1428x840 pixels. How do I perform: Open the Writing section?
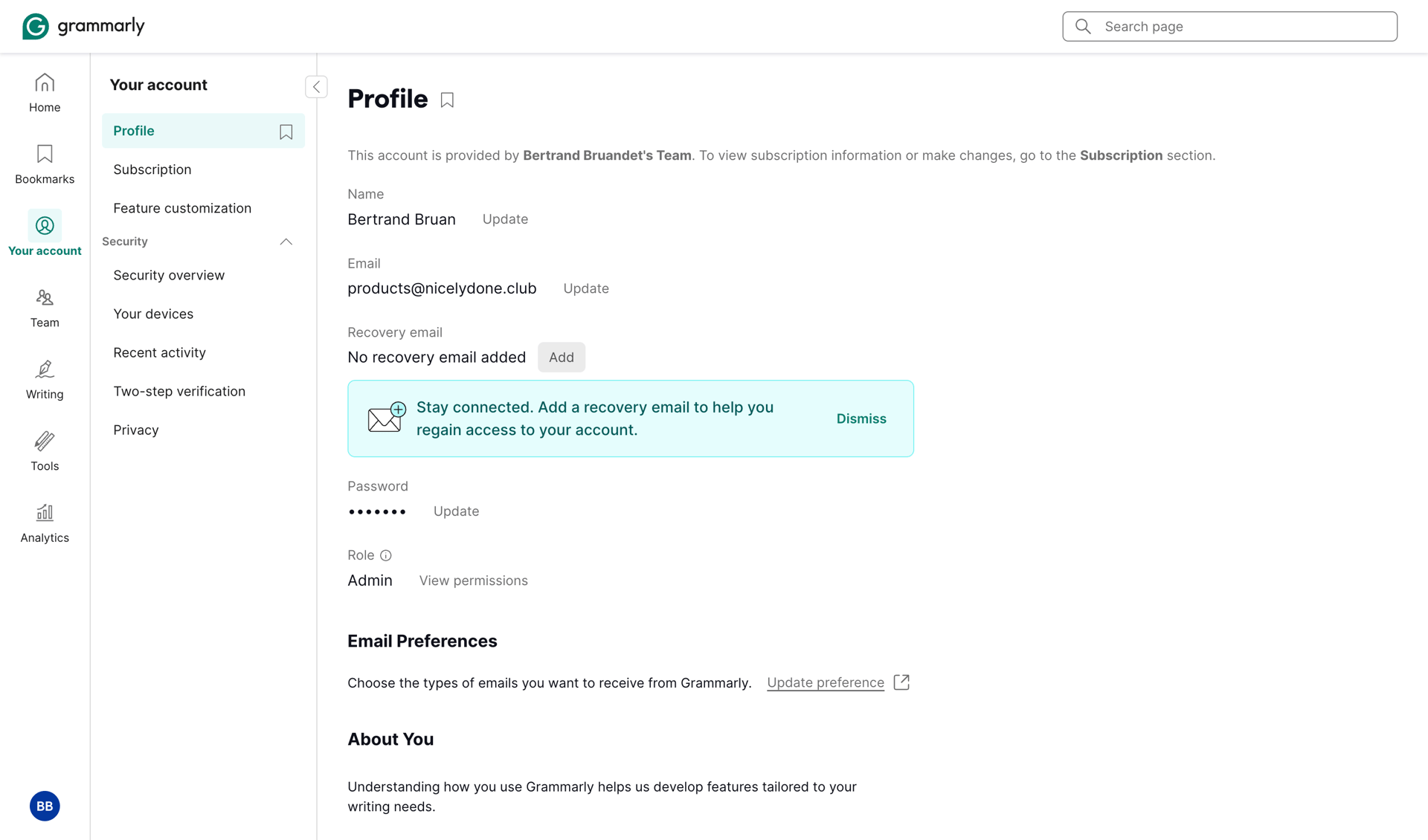[x=44, y=379]
